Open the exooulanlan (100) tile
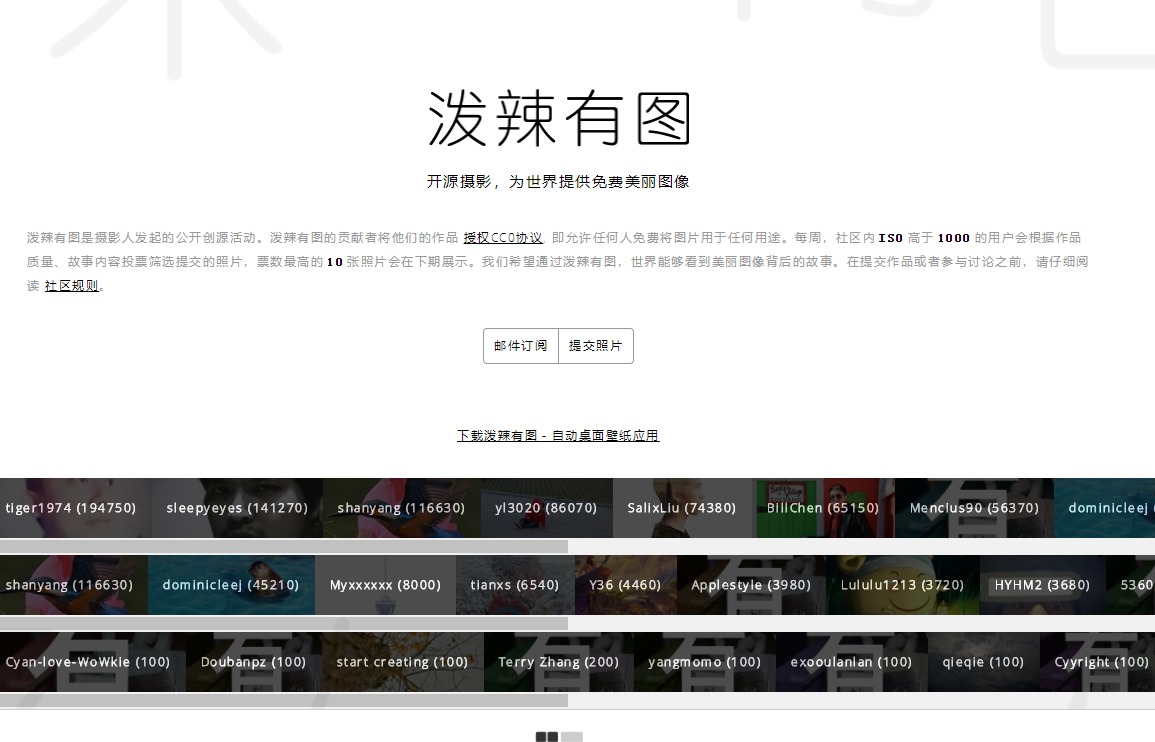This screenshot has width=1155, height=742. (x=852, y=662)
